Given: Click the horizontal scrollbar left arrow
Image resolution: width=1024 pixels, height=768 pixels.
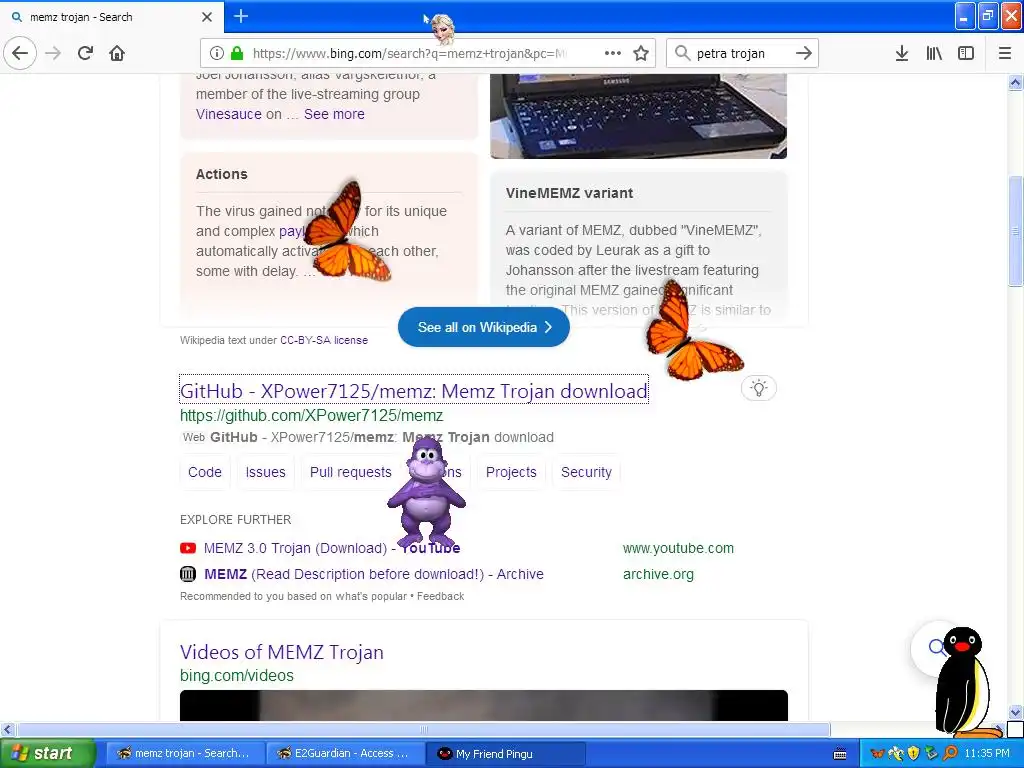Looking at the screenshot, I should coord(8,729).
